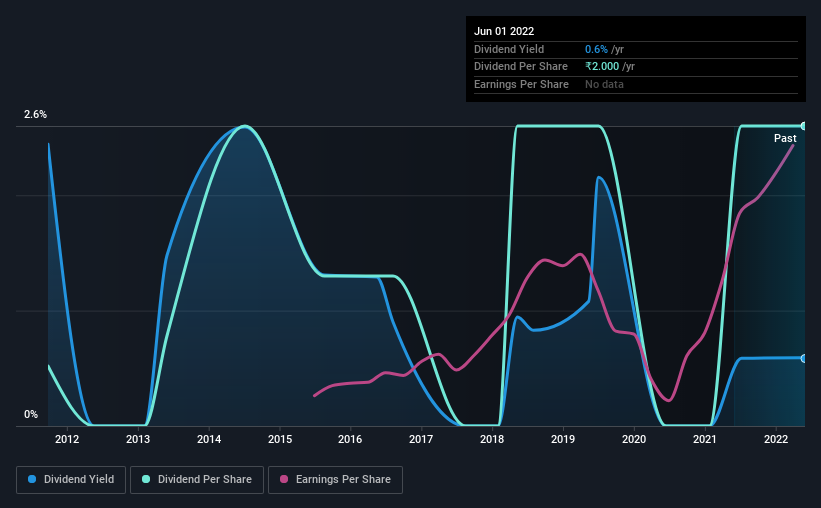Screen dimensions: 821x508
Task: Select the 2016 x-axis label
Action: 350,439
